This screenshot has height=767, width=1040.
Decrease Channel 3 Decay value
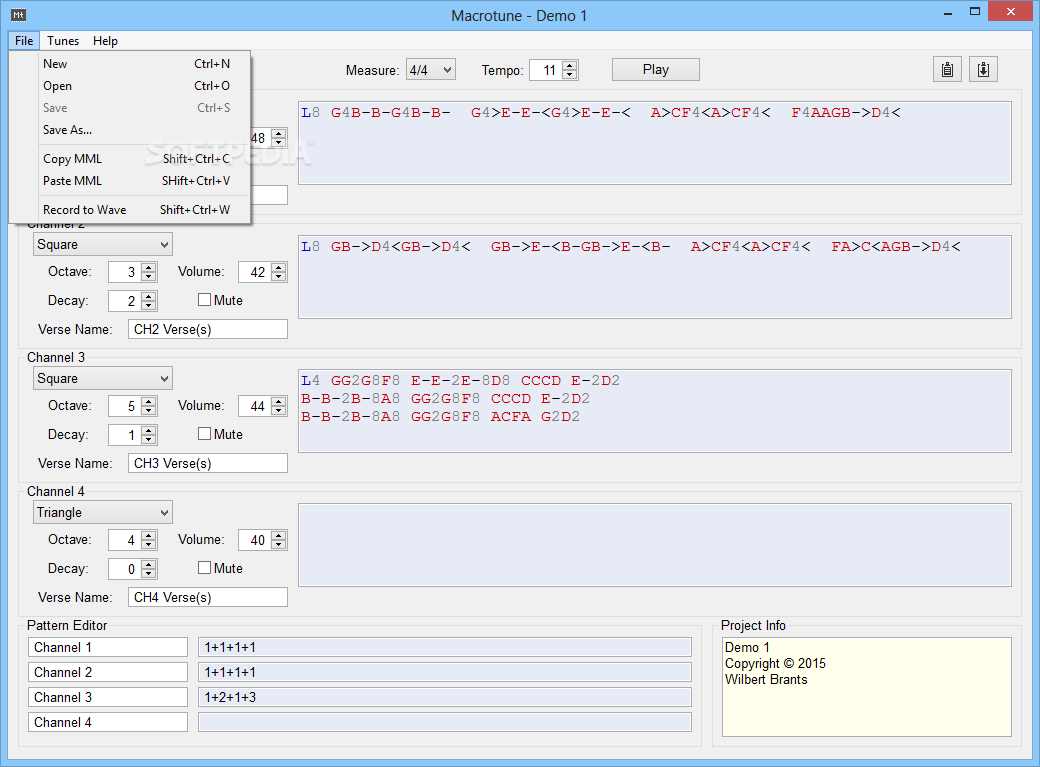[x=149, y=439]
